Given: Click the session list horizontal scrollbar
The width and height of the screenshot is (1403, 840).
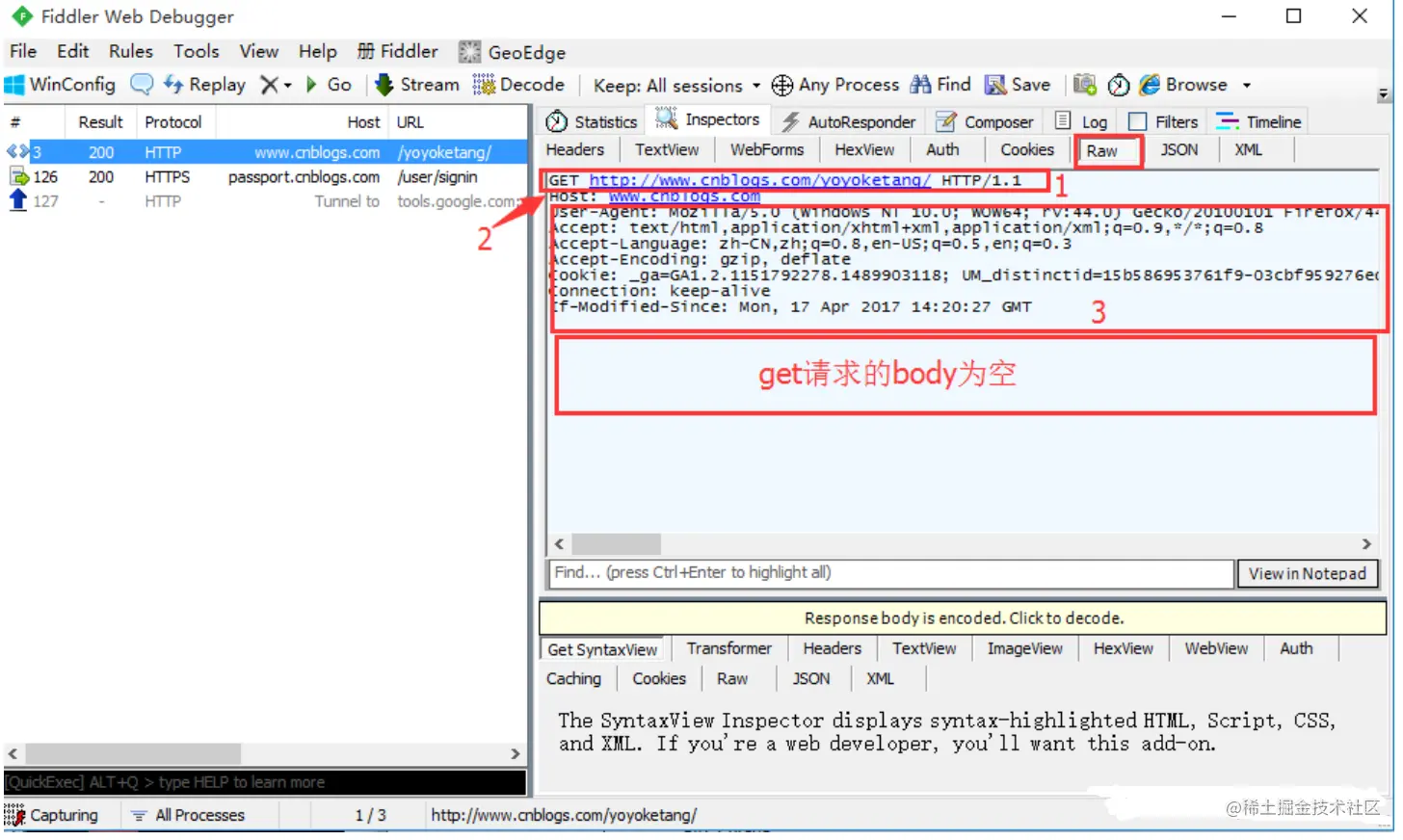Looking at the screenshot, I should click(x=264, y=753).
